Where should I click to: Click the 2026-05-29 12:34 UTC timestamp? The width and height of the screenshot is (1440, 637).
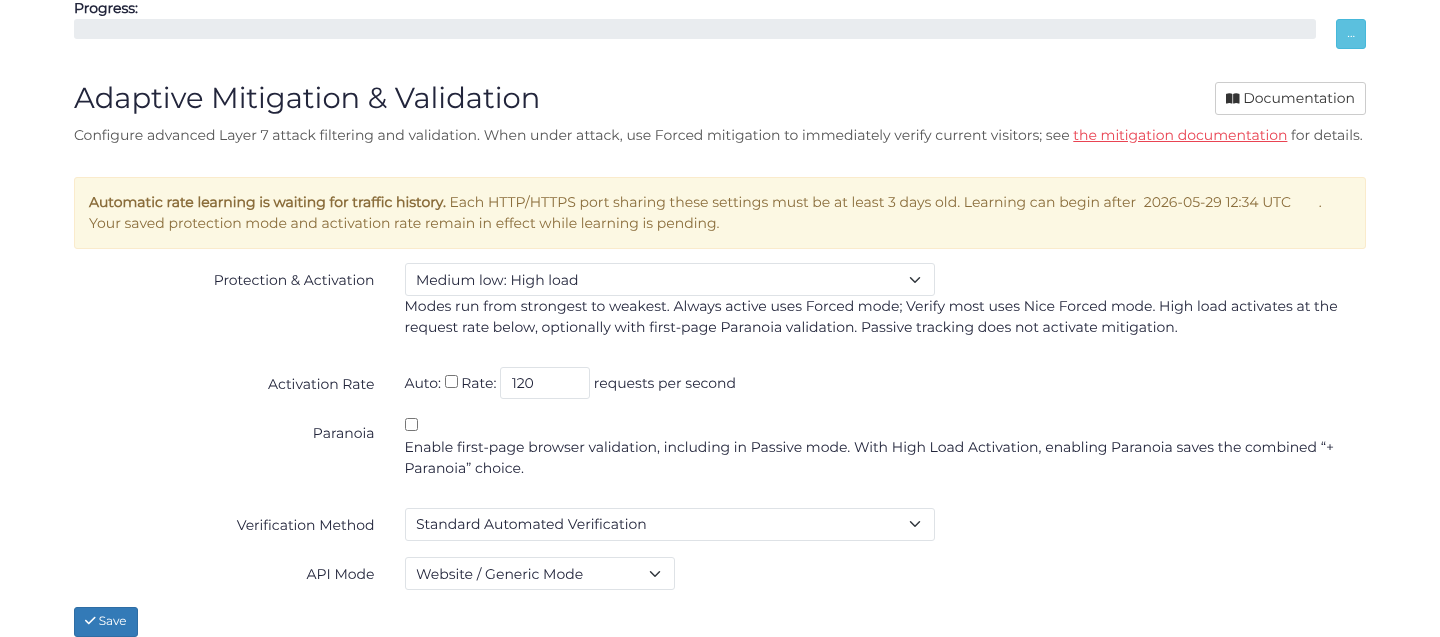click(x=1217, y=202)
